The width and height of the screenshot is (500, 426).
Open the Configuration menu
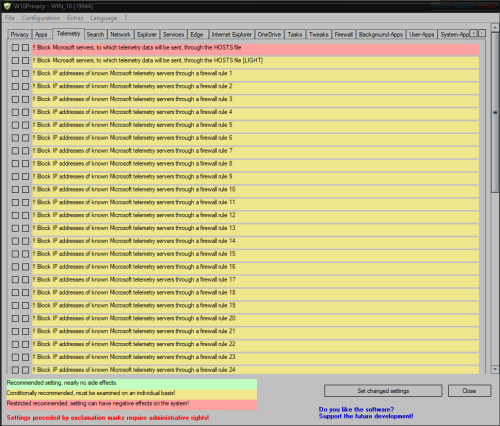click(41, 18)
